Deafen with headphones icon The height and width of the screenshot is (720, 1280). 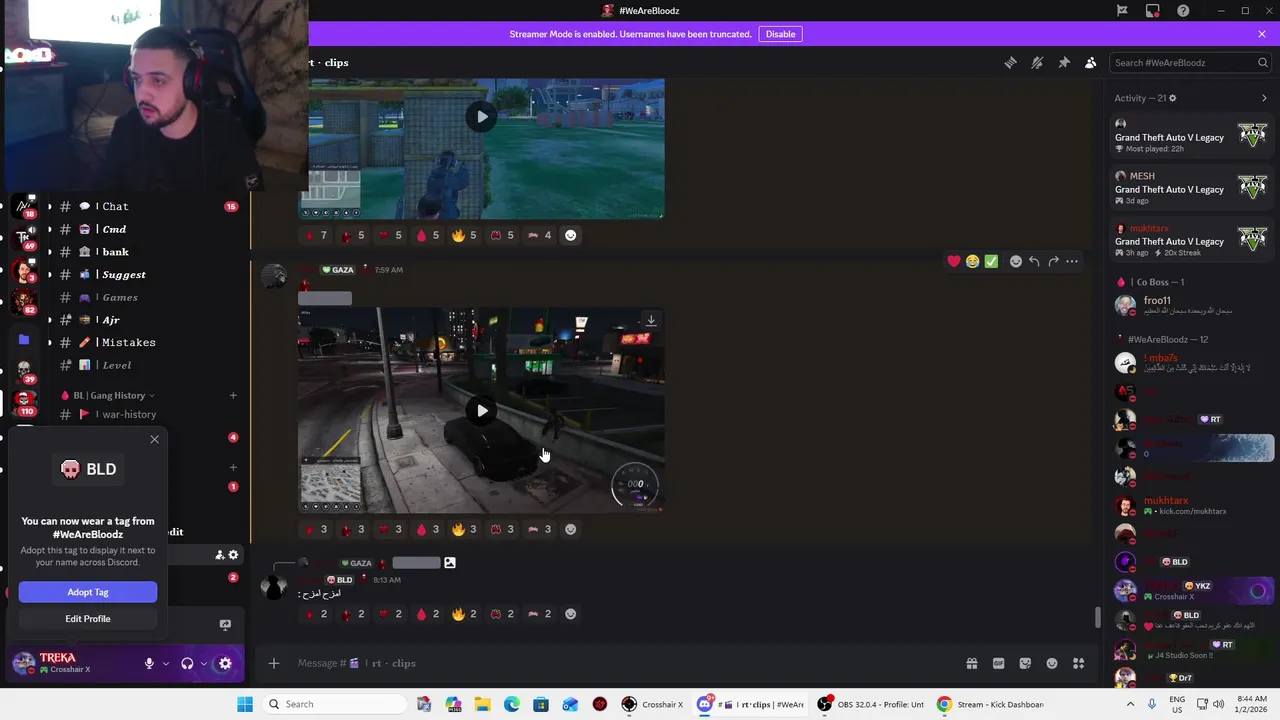pyautogui.click(x=187, y=663)
